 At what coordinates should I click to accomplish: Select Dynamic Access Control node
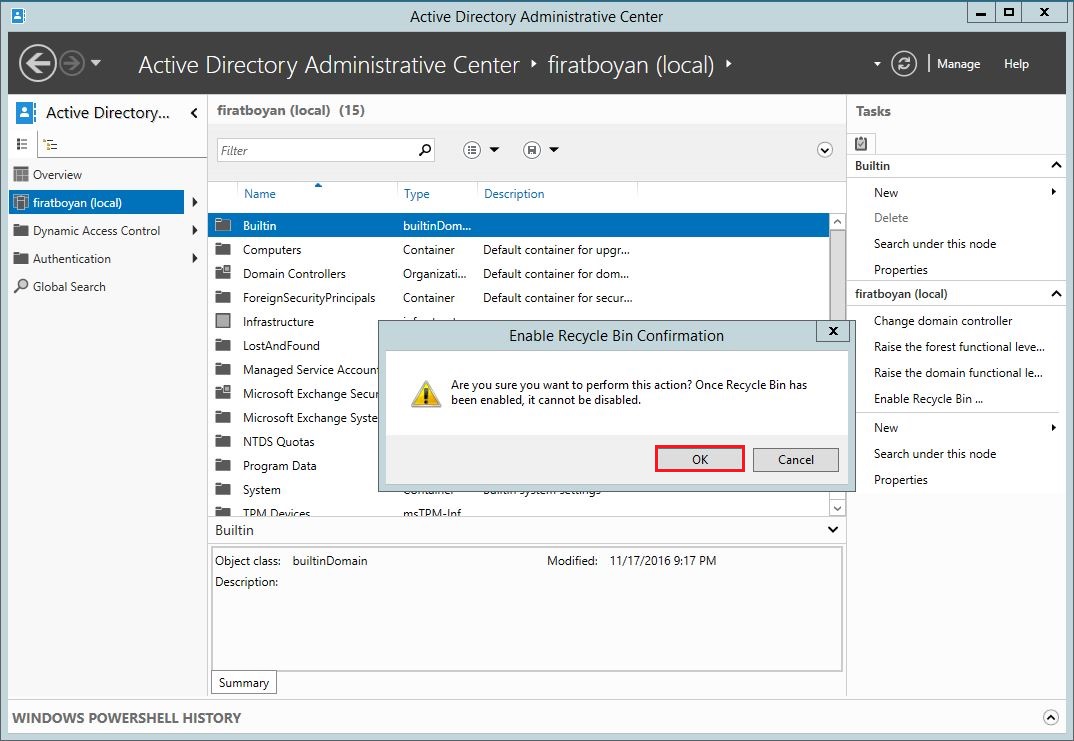pos(96,231)
